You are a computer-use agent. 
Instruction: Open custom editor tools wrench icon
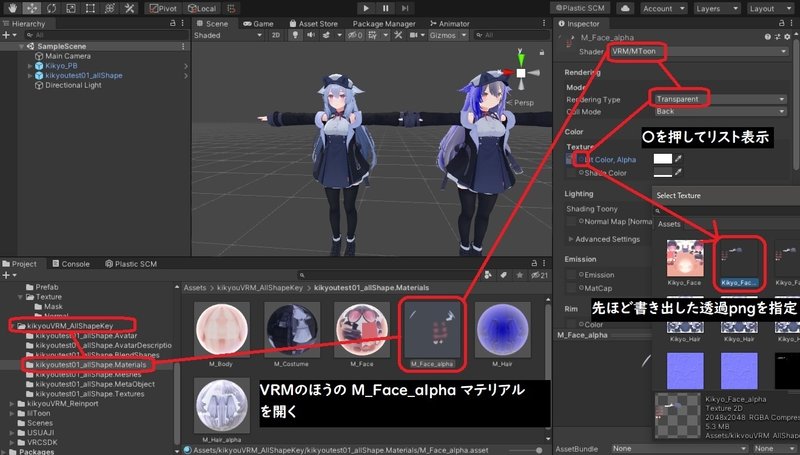pyautogui.click(x=129, y=8)
